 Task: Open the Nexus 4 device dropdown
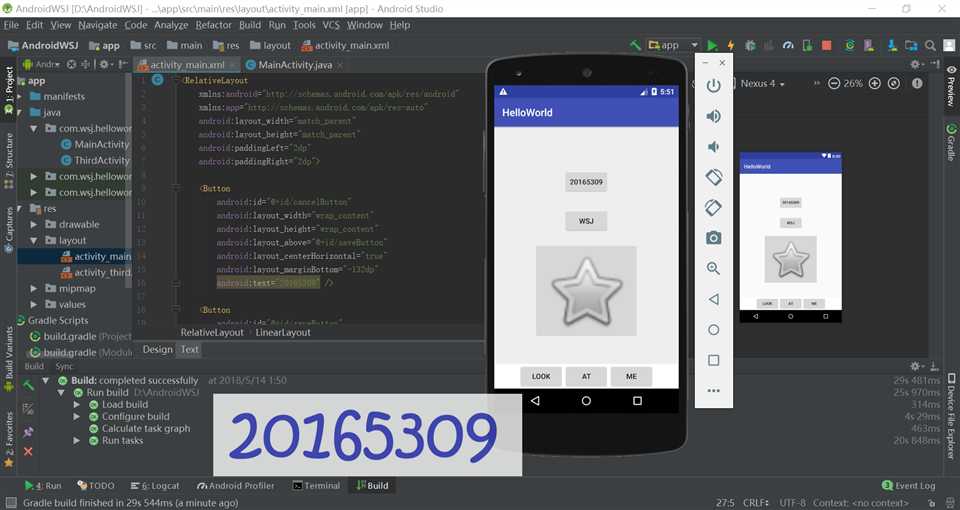762,83
